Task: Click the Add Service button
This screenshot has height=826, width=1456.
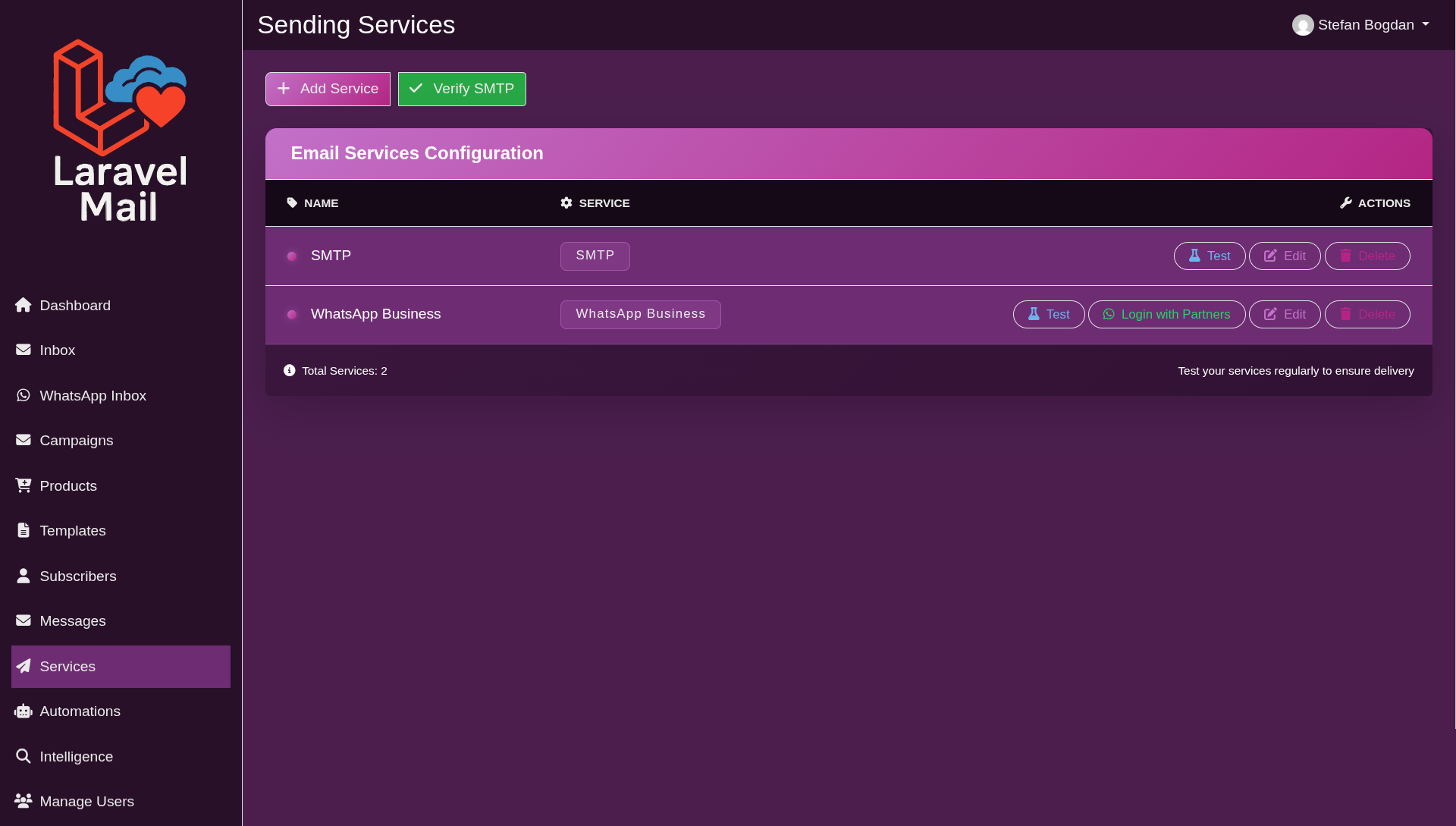Action: 328,89
